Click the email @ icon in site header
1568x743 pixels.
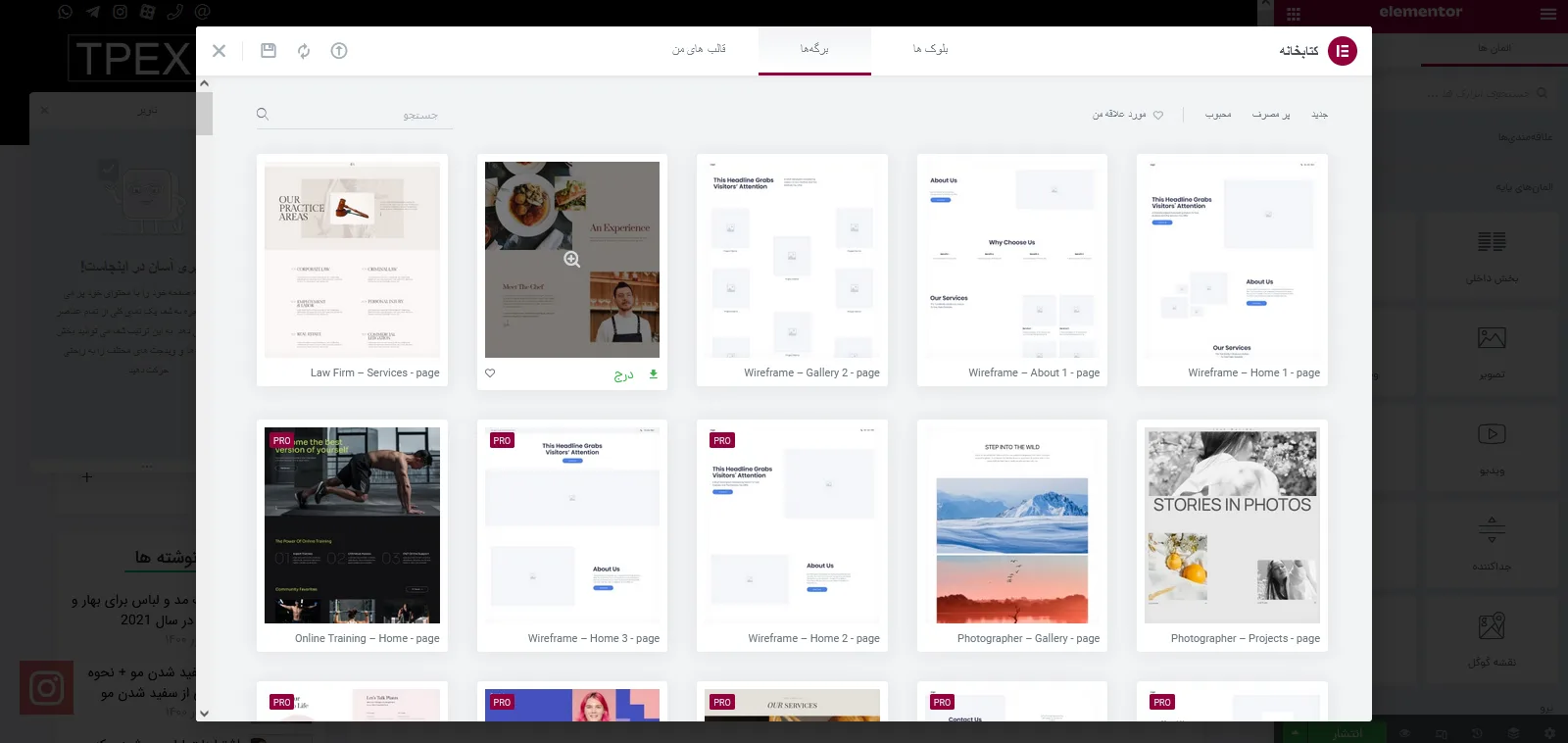click(203, 12)
